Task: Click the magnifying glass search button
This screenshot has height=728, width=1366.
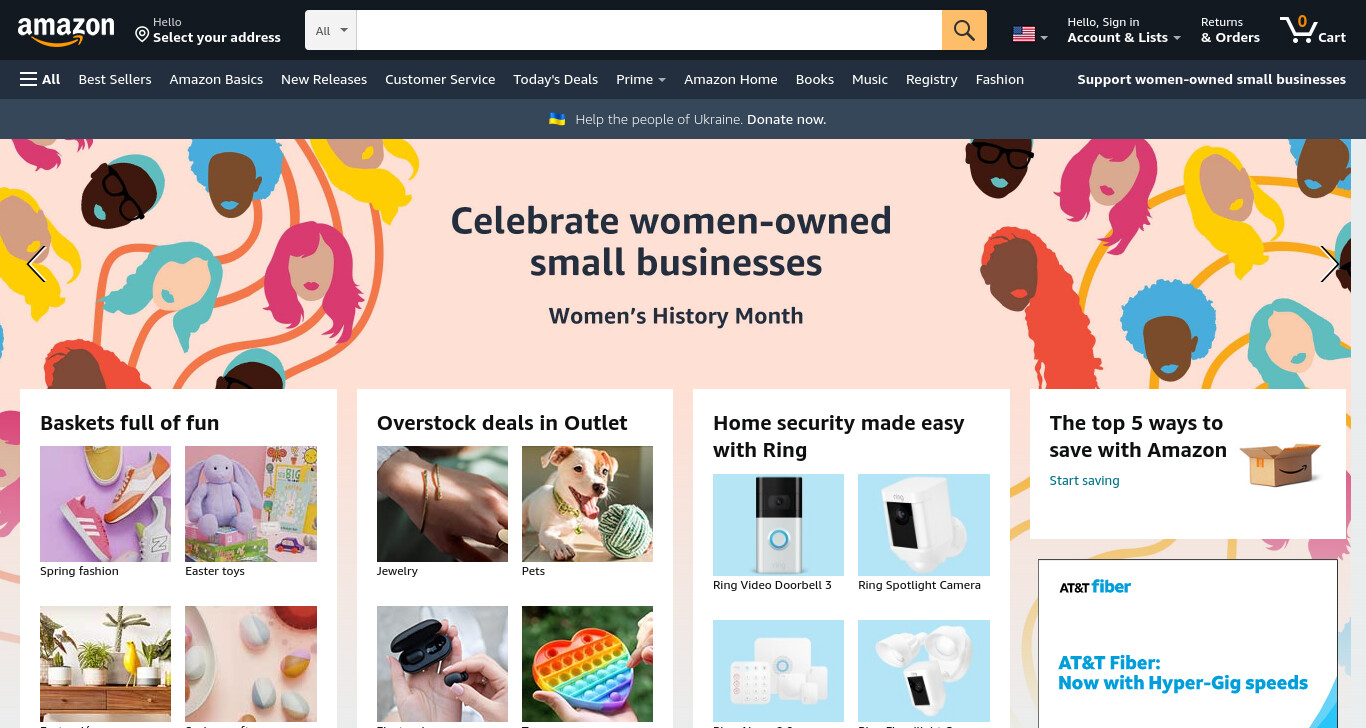Action: tap(964, 30)
